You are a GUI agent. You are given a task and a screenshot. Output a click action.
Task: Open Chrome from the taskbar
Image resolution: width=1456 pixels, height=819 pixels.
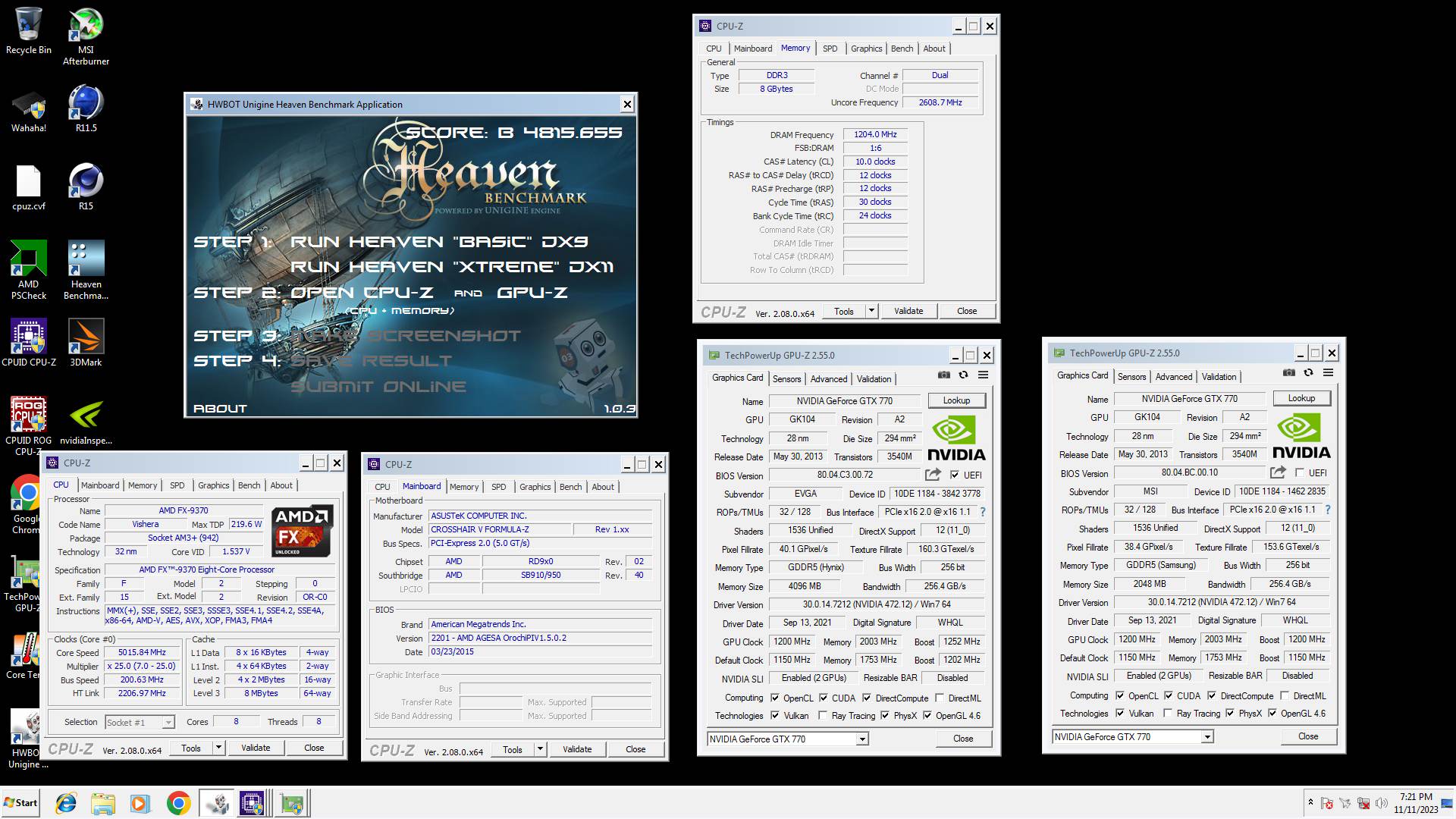click(x=178, y=803)
